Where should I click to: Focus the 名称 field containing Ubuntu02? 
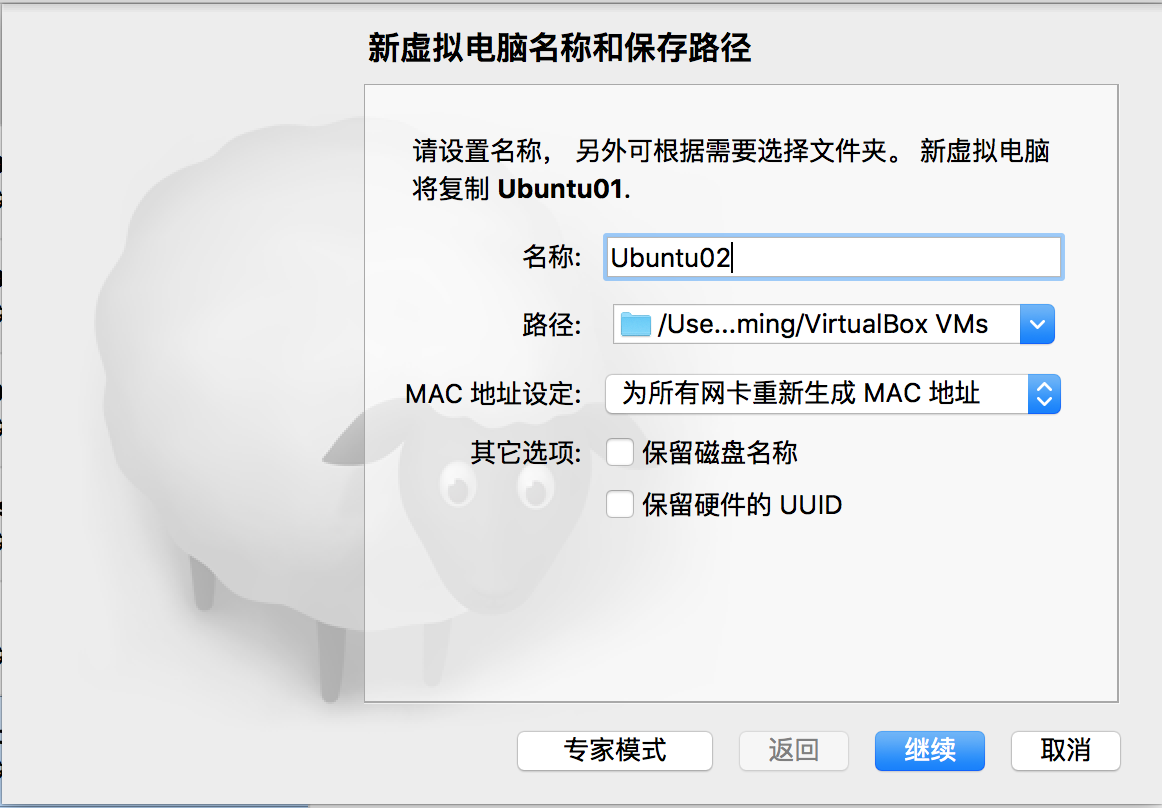tap(834, 257)
